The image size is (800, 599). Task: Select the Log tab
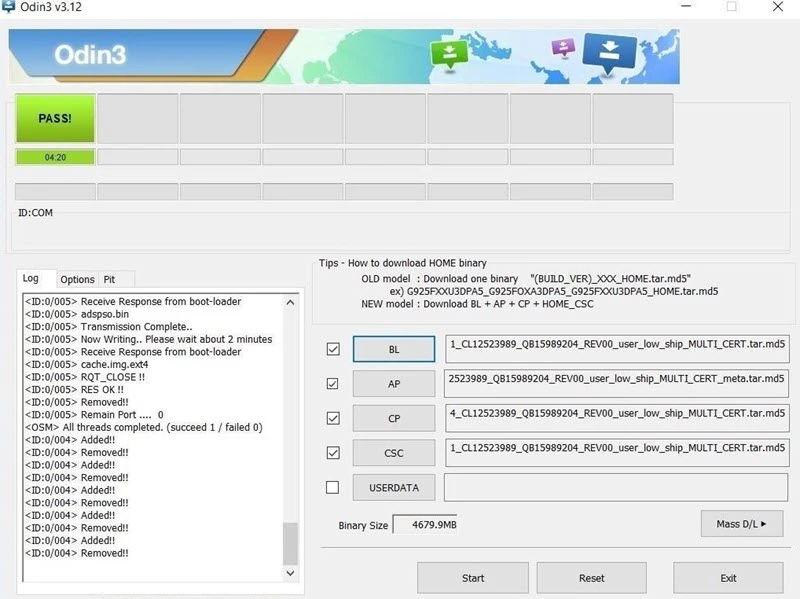31,279
